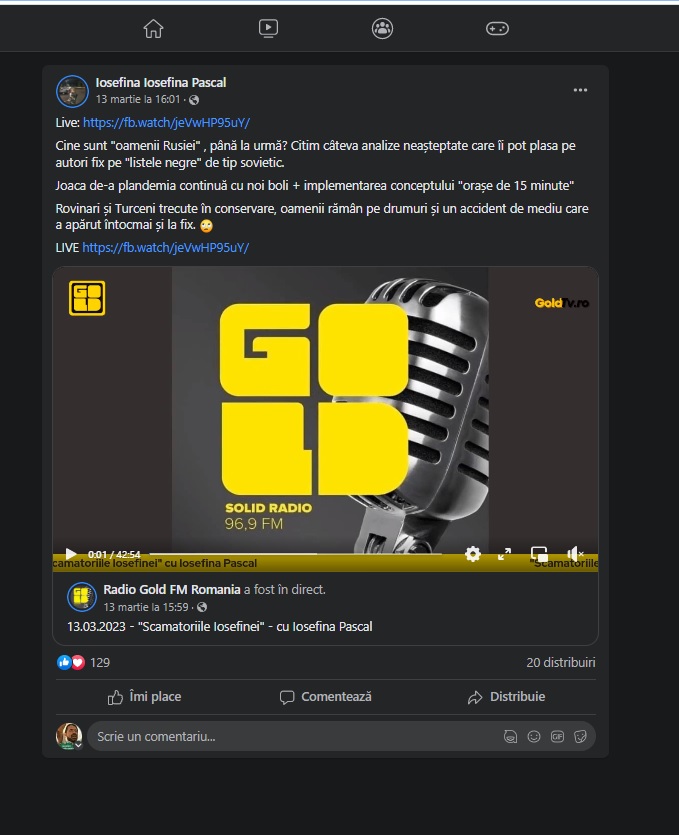Open Iosefina Pascal's profile picture
679x835 pixels.
click(72, 92)
